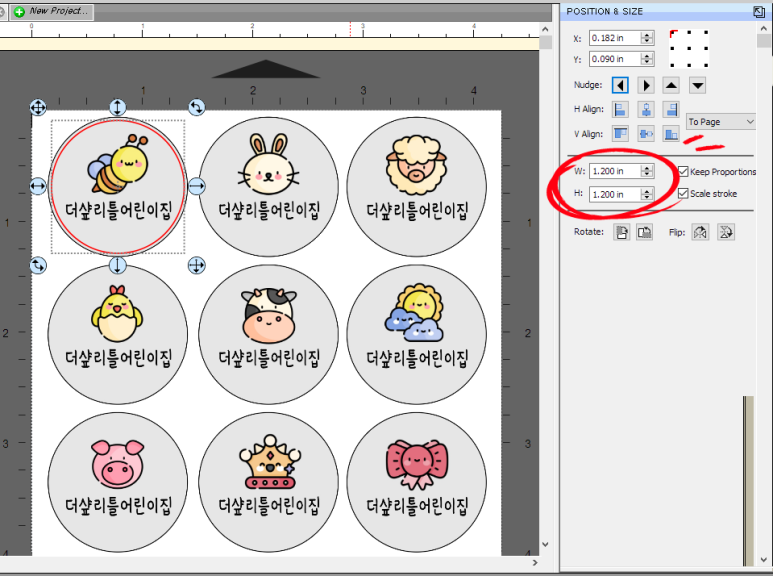Image resolution: width=773 pixels, height=576 pixels.
Task: Select the sheep sticker circle
Action: pos(417,186)
